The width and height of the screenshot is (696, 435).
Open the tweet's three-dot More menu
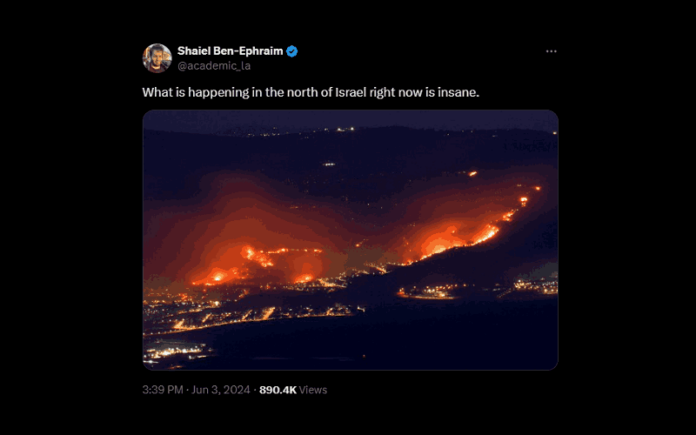pos(551,51)
